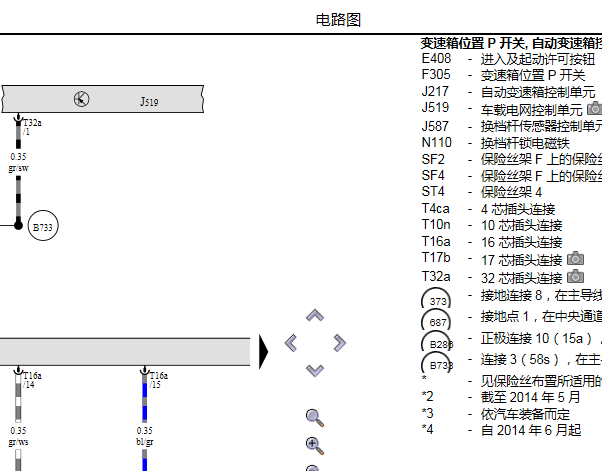Open camera photo for J519 车载电网控制单元
This screenshot has width=602, height=471.
594,109
